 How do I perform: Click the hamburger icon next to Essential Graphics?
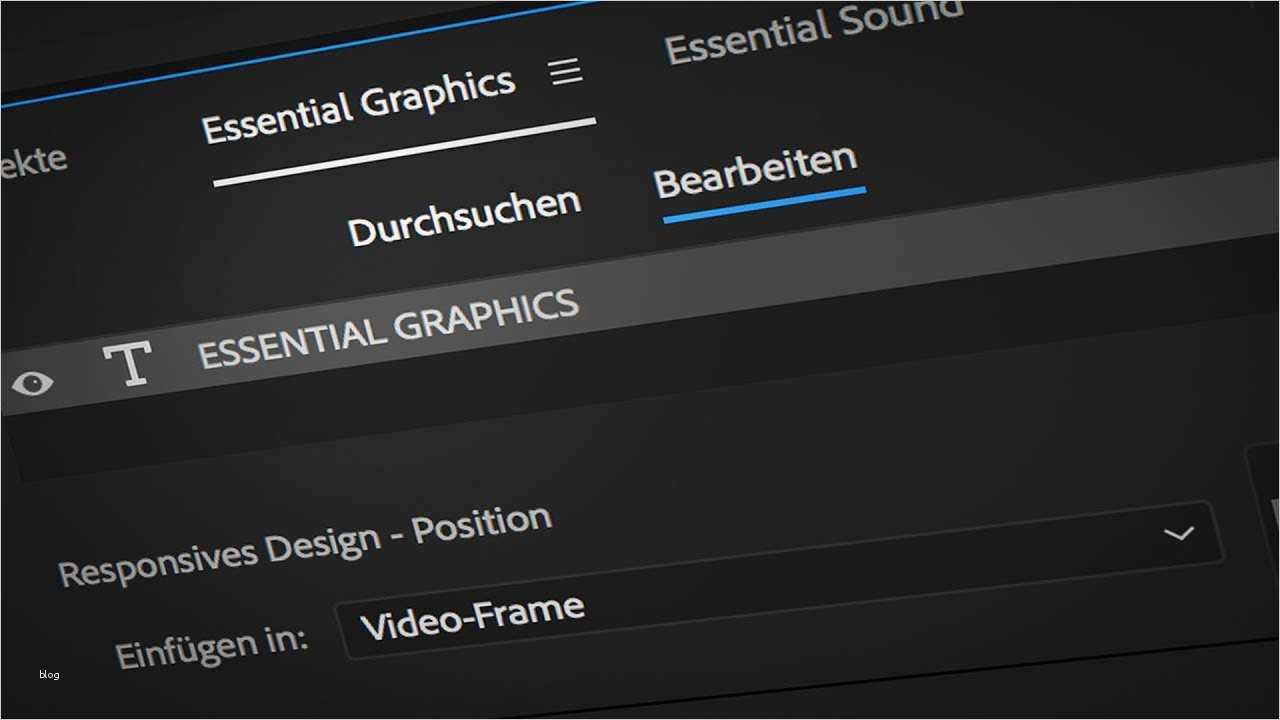coord(566,71)
